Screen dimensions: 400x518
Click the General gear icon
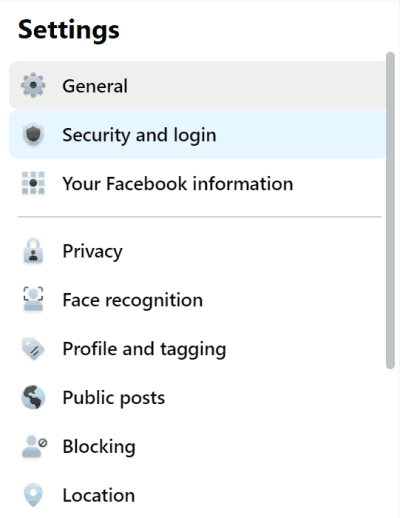click(x=33, y=85)
